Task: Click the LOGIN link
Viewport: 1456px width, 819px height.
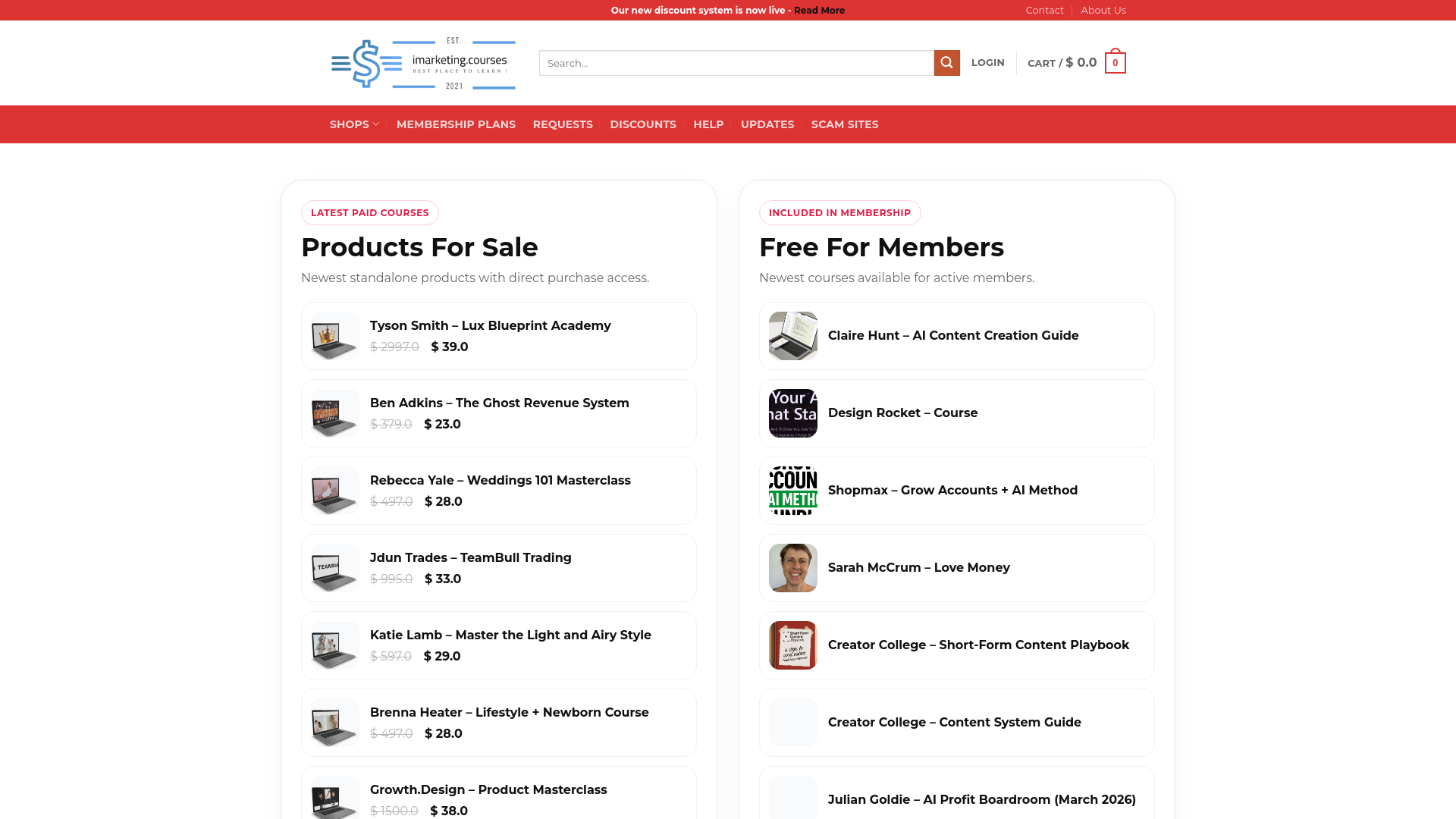Action: pos(987,63)
